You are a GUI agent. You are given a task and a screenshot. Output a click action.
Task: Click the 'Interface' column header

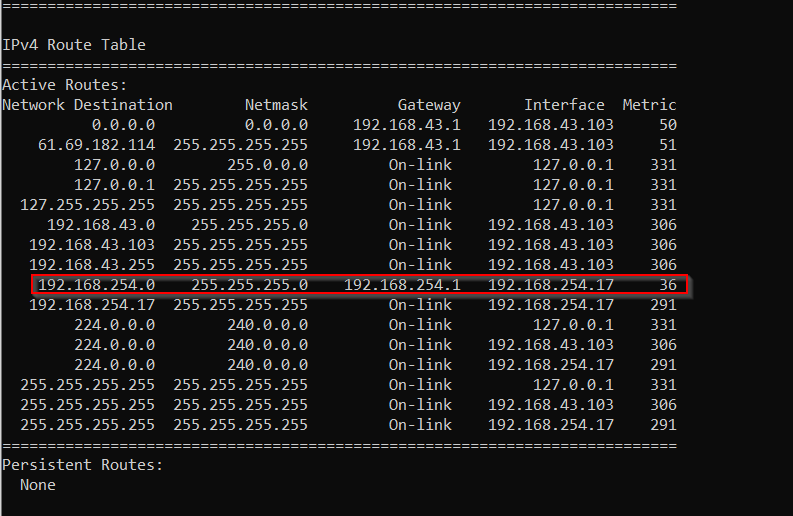click(564, 105)
